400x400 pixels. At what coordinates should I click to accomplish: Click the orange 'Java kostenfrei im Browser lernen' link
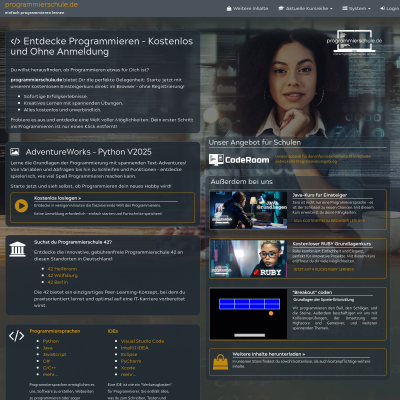[x=329, y=221]
